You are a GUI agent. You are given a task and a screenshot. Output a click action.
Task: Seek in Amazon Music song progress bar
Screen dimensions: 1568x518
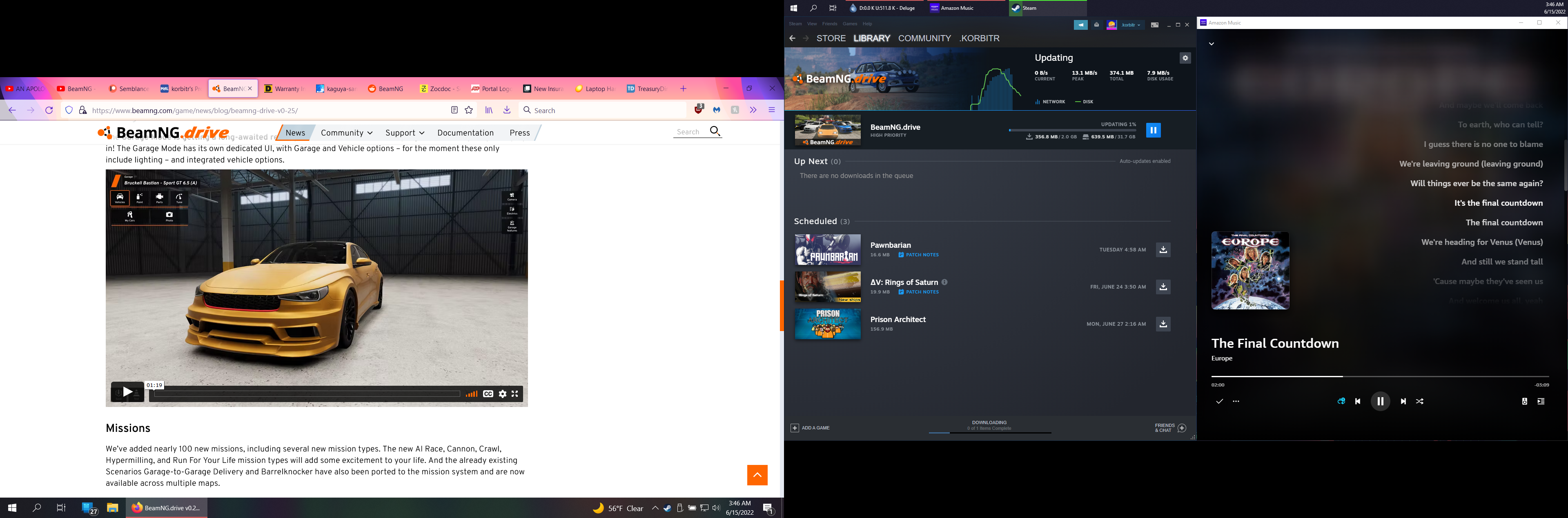1379,377
